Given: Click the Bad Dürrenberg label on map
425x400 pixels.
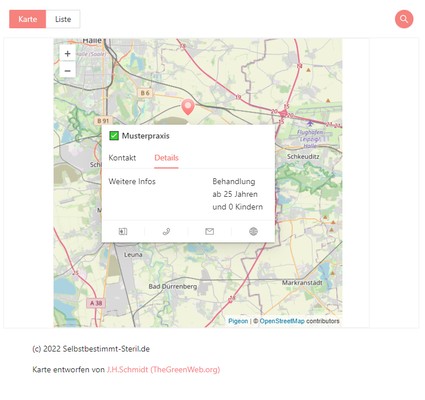Looking at the screenshot, I should coord(173,286).
